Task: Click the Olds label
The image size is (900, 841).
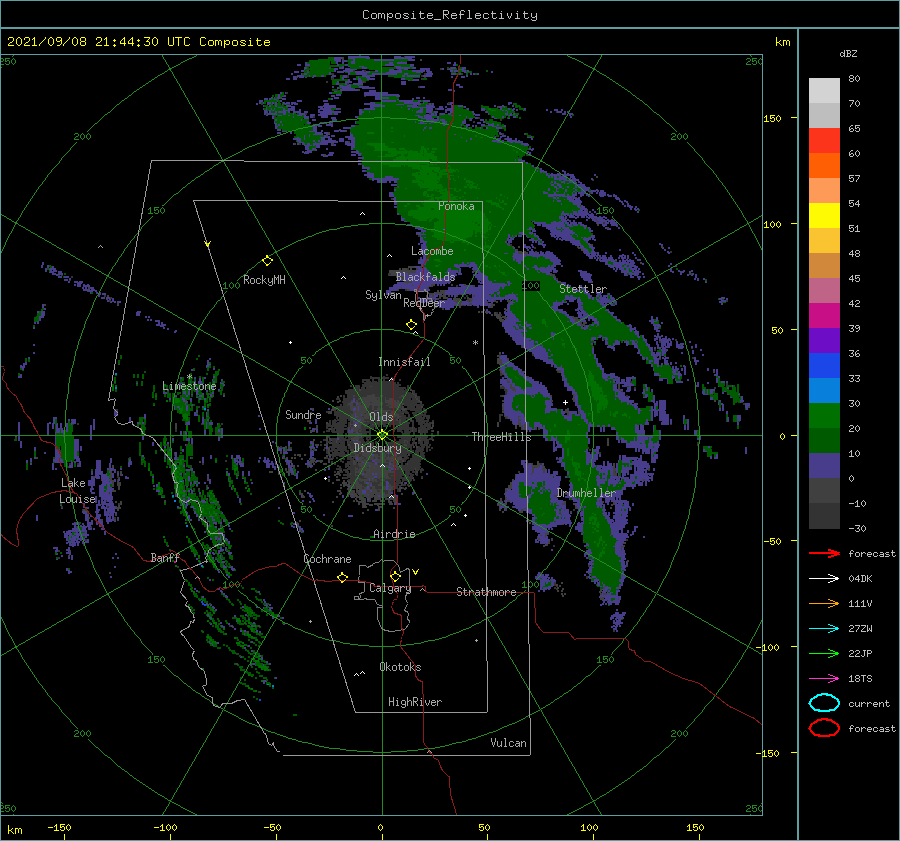Action: (381, 417)
